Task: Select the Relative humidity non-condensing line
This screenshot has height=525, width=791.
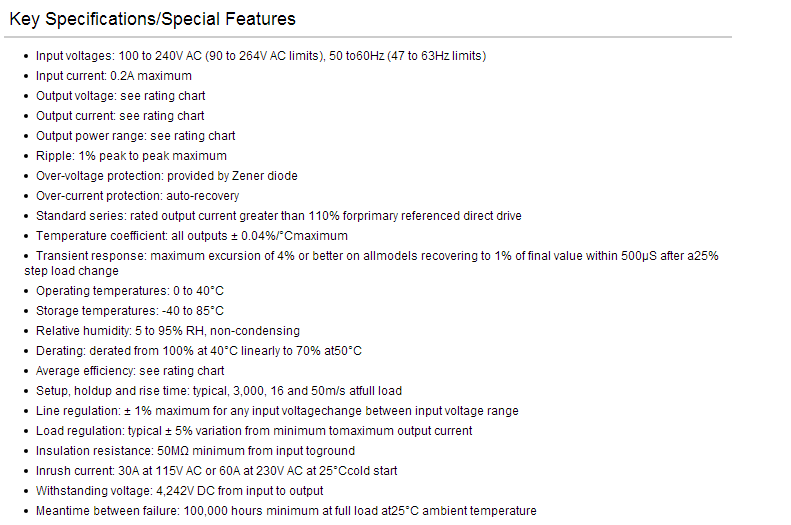Action: tap(167, 331)
